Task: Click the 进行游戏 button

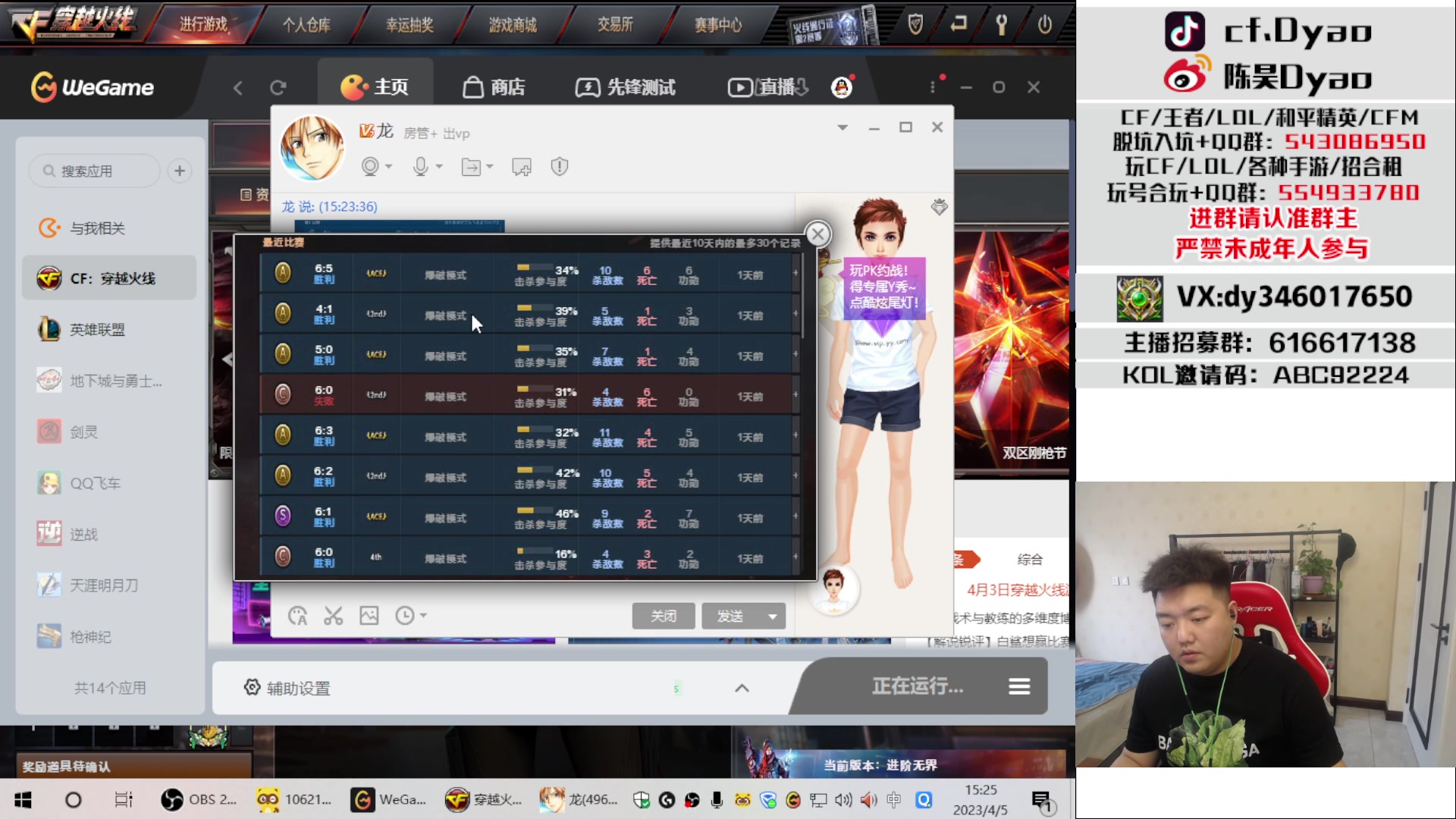Action: [203, 24]
